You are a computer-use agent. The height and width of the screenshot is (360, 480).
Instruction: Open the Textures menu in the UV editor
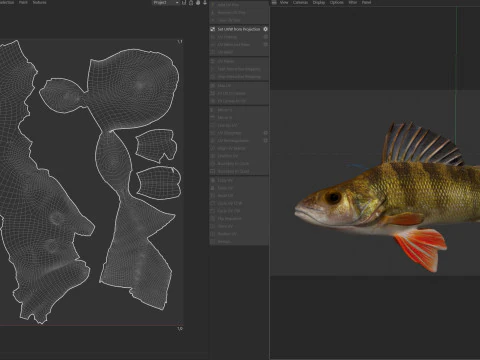pos(39,2)
